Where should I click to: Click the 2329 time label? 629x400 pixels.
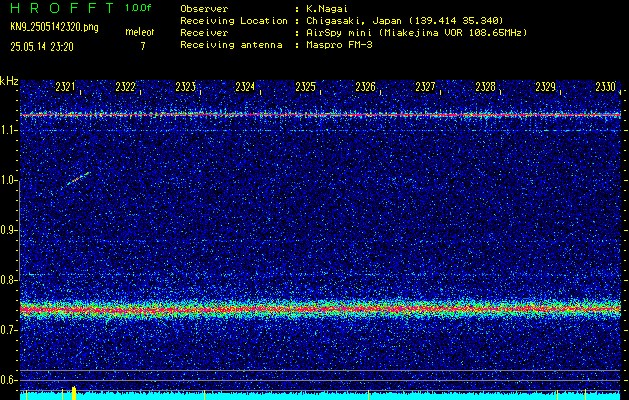[546, 87]
